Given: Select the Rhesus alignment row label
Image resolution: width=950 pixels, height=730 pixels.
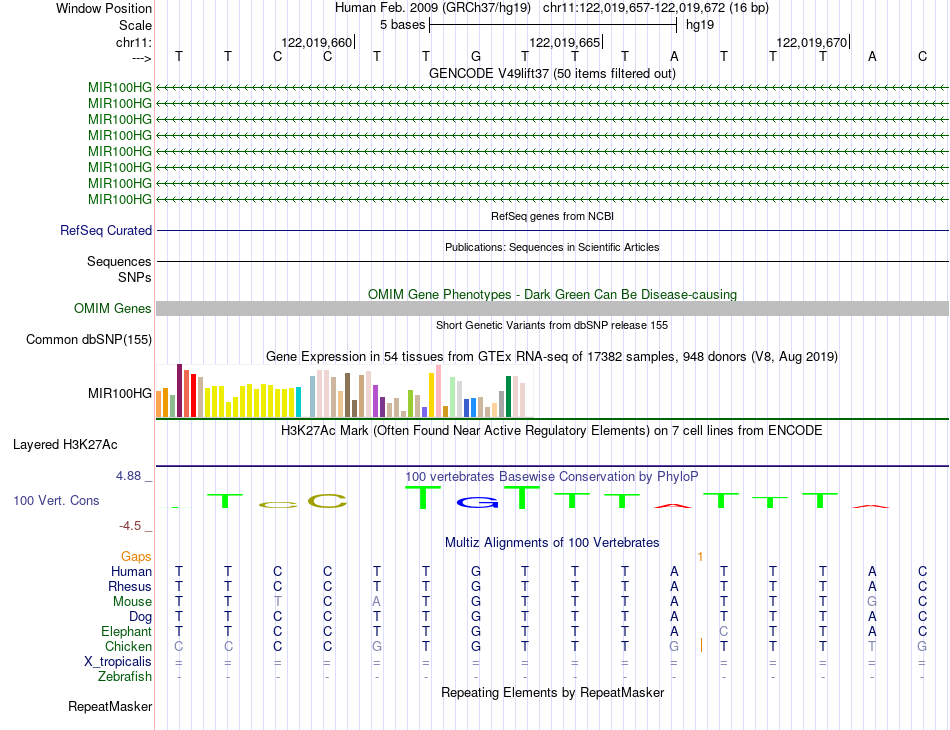Looking at the screenshot, I should click(x=130, y=586).
